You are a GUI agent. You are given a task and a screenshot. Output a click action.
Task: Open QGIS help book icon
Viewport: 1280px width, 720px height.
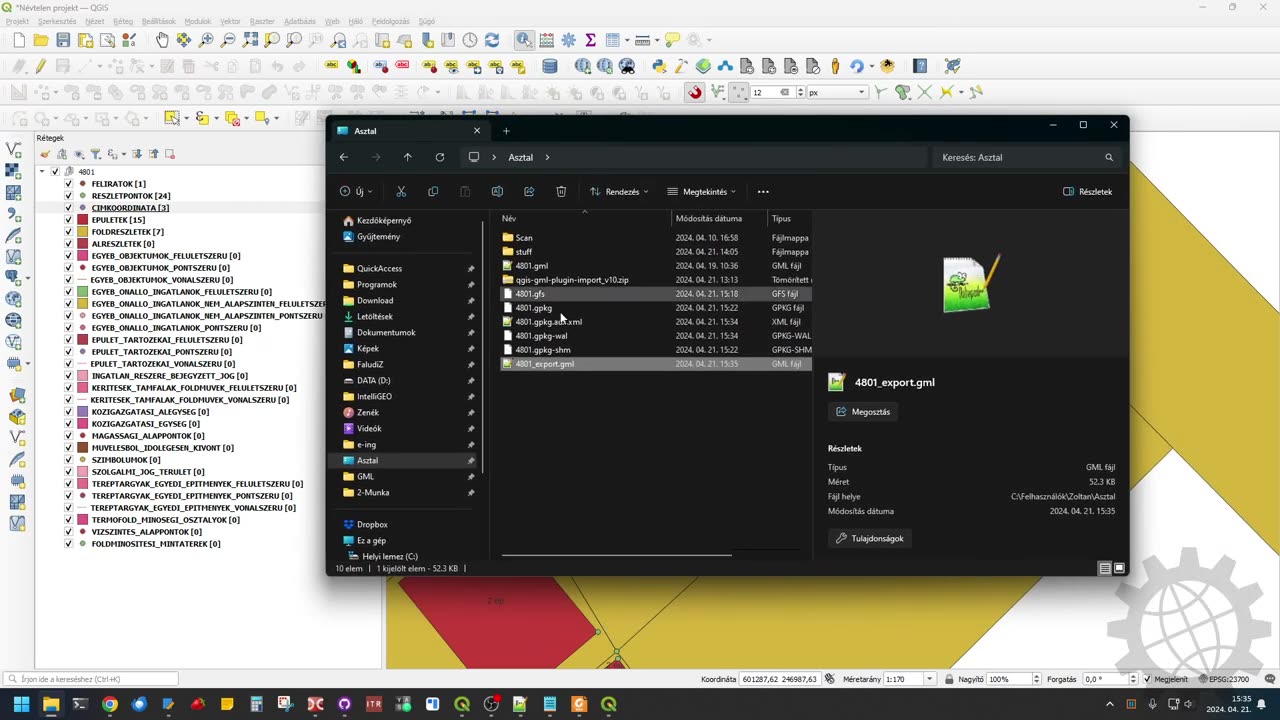tap(920, 66)
